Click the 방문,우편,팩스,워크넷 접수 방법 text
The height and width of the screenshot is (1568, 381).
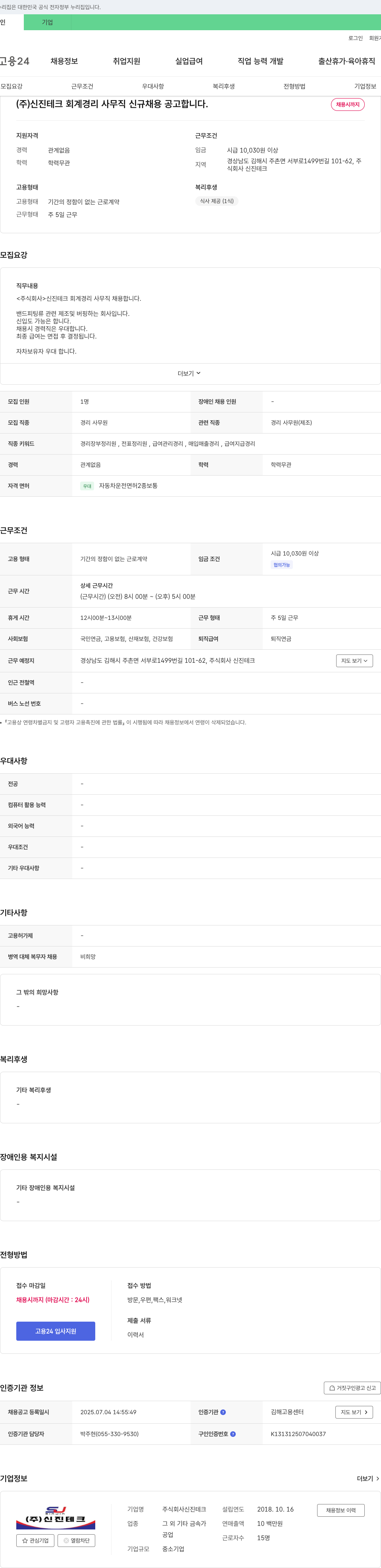pyautogui.click(x=155, y=1299)
